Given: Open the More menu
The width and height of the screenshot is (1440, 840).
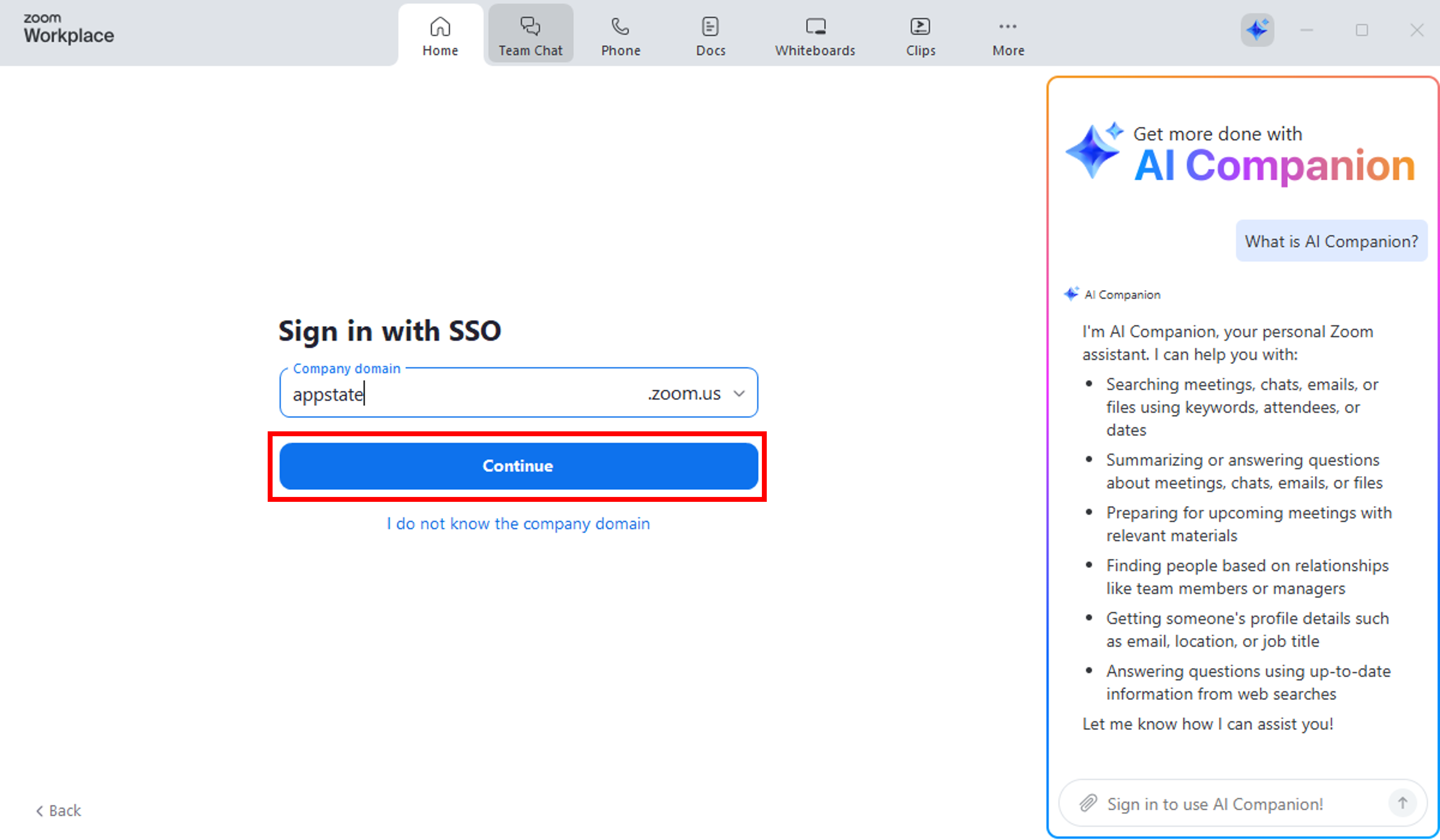Looking at the screenshot, I should (x=1008, y=36).
